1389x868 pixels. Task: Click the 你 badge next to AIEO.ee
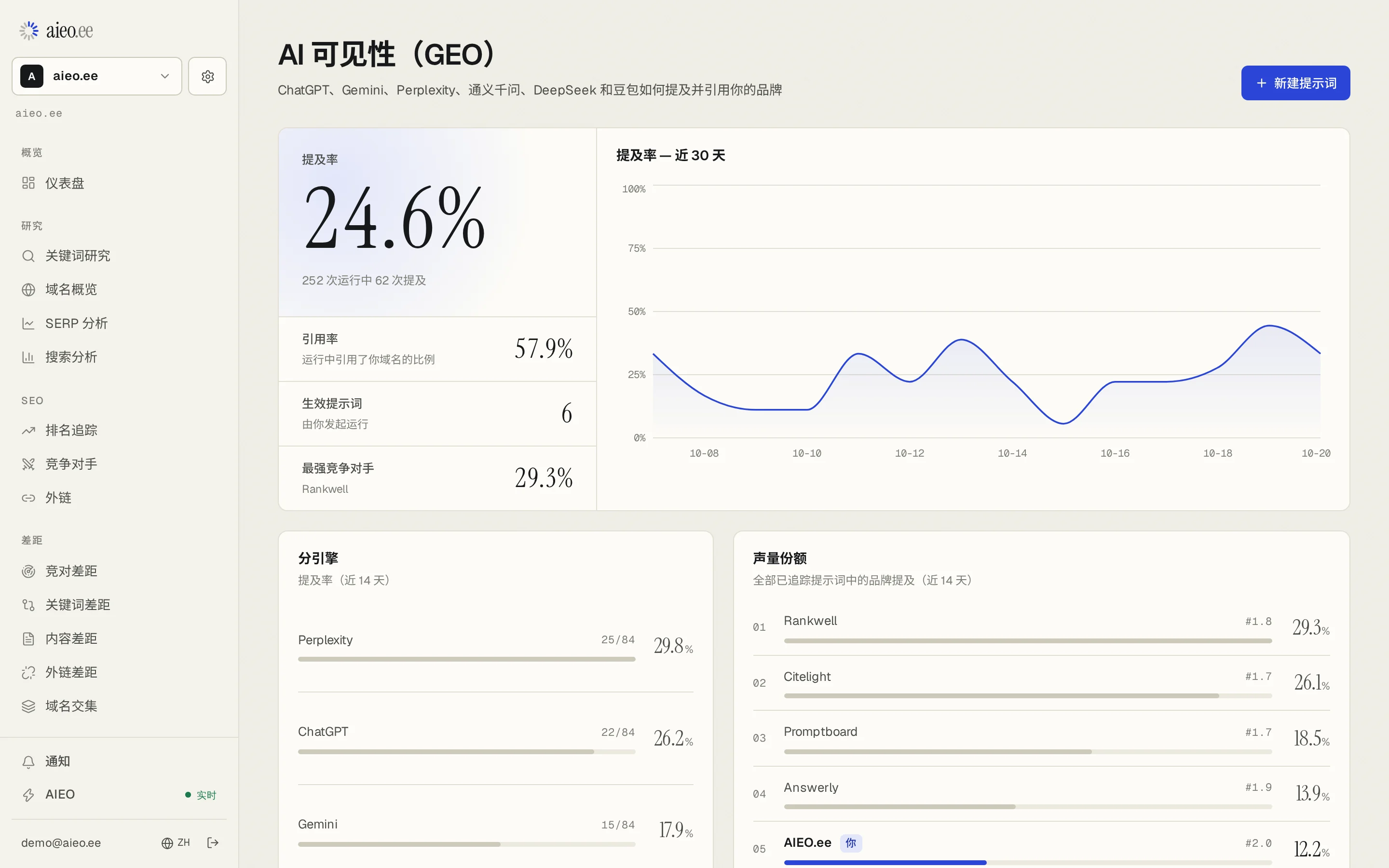pos(851,843)
